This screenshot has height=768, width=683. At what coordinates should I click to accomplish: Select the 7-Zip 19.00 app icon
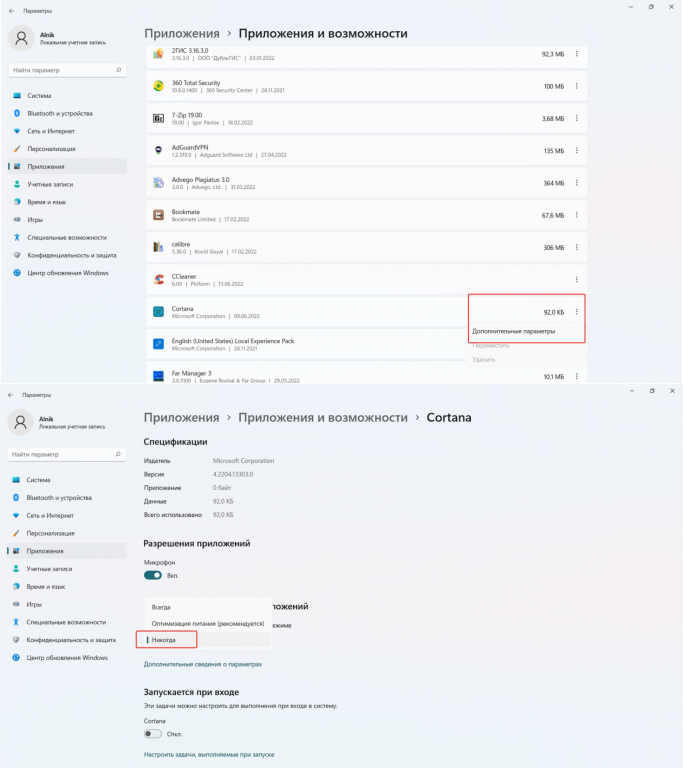[158, 118]
